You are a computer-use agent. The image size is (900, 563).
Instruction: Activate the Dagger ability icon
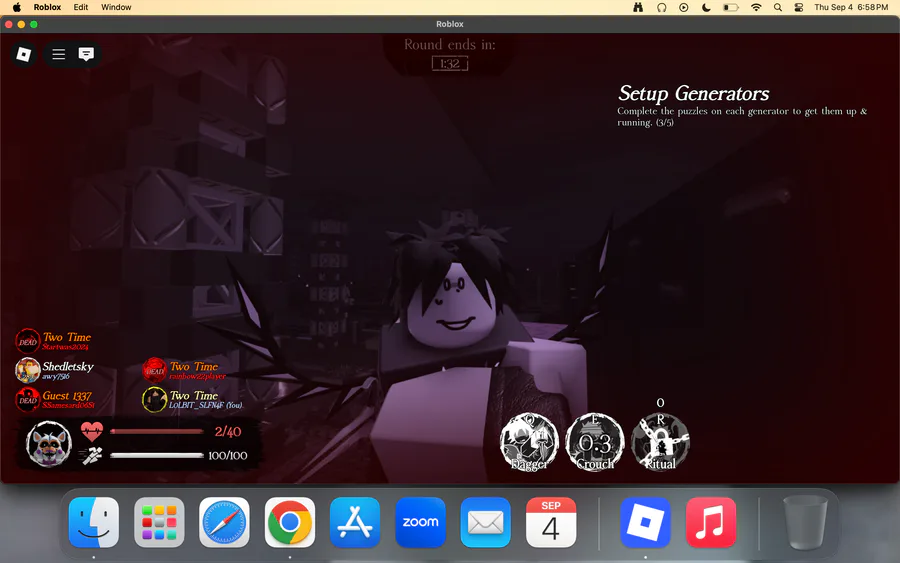529,442
